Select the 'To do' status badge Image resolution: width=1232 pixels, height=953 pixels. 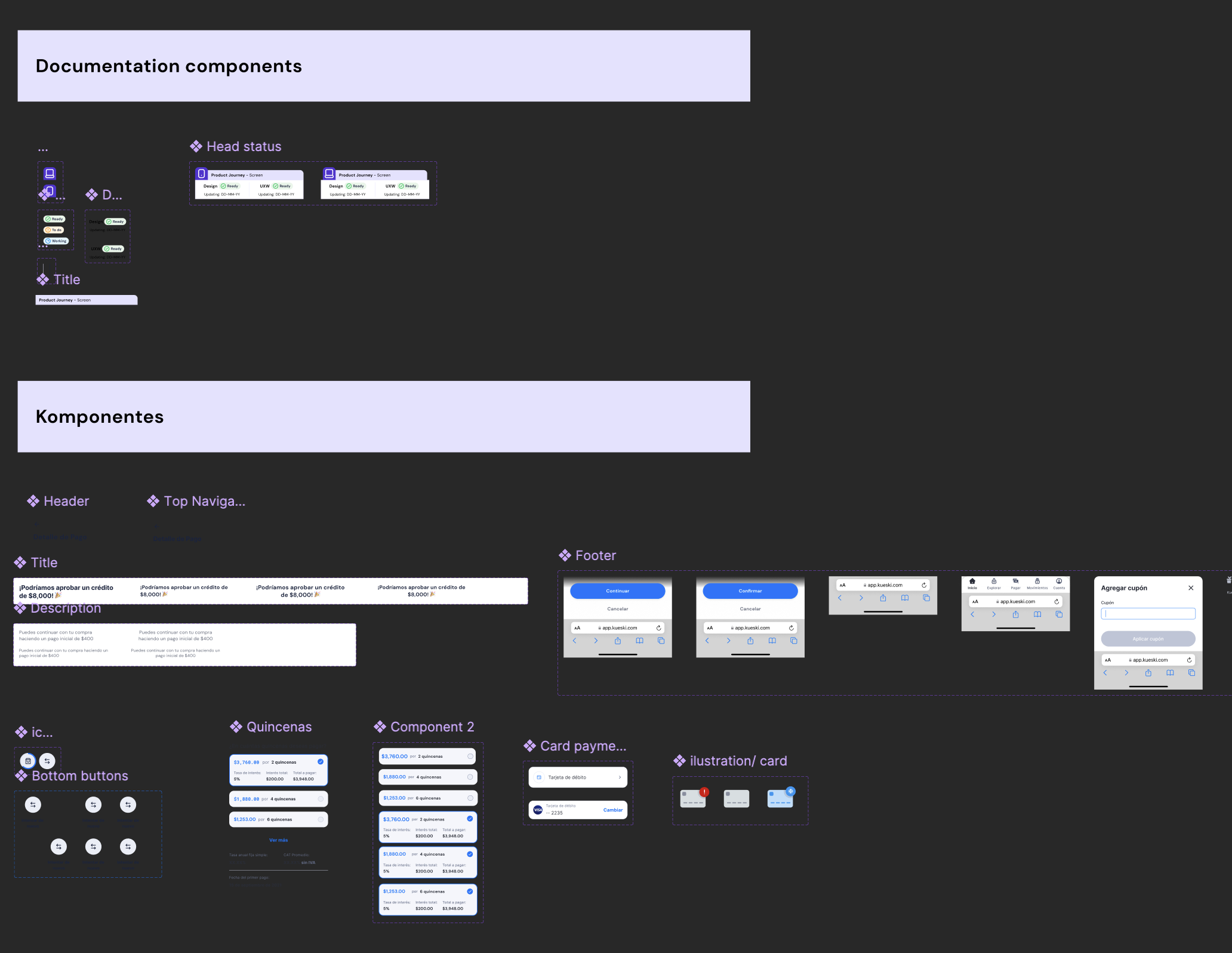(x=54, y=230)
